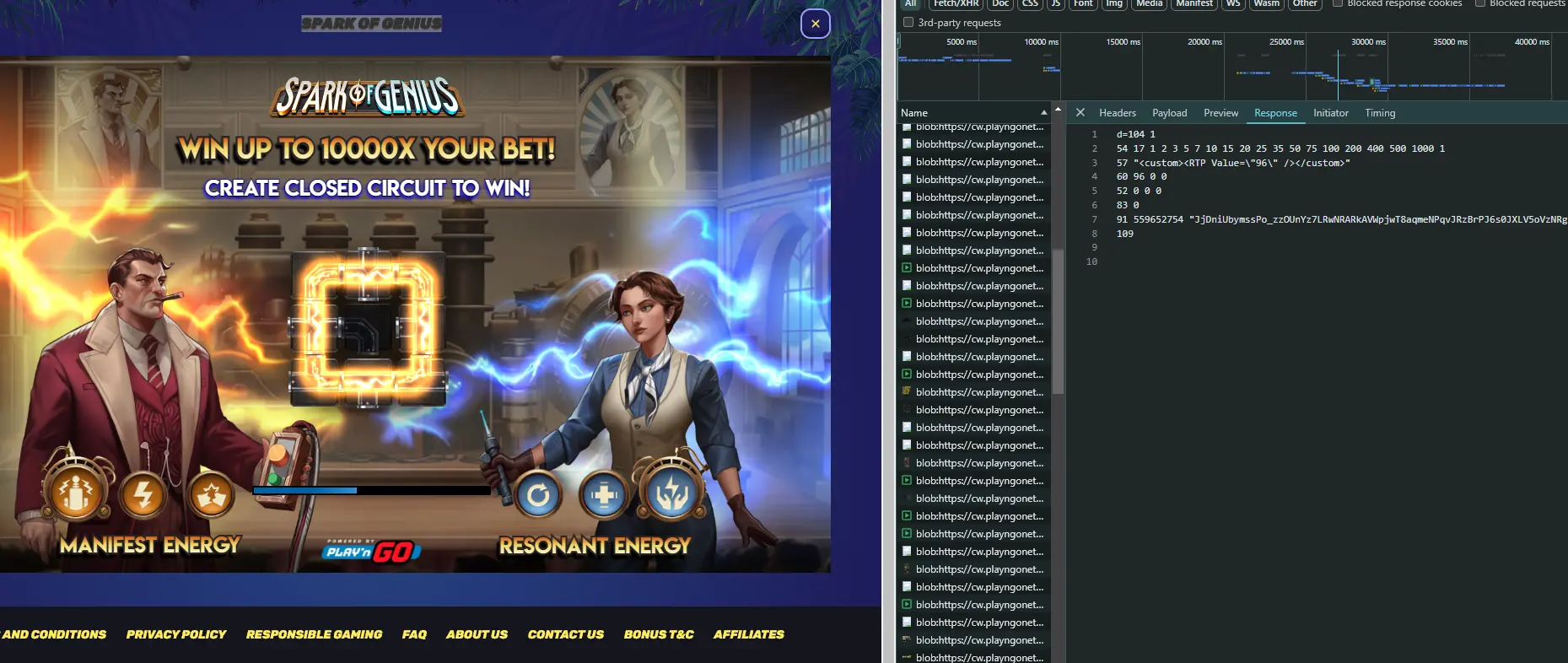Click the 5000 ms timeline marker
1568x663 pixels.
(x=961, y=42)
